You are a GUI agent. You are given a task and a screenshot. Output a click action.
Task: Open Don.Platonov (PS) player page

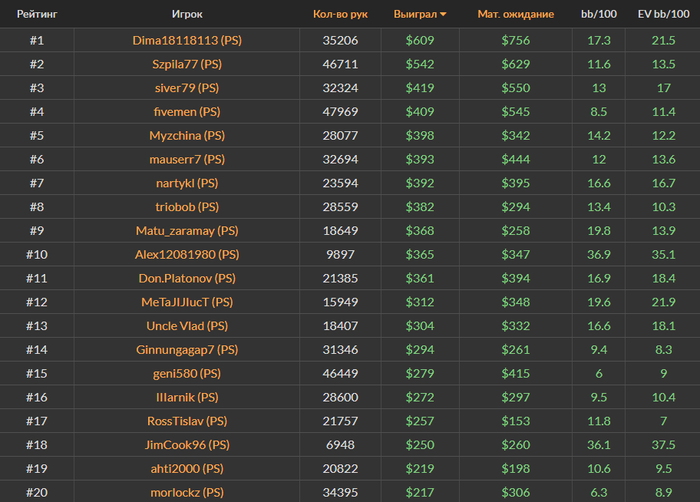[187, 278]
